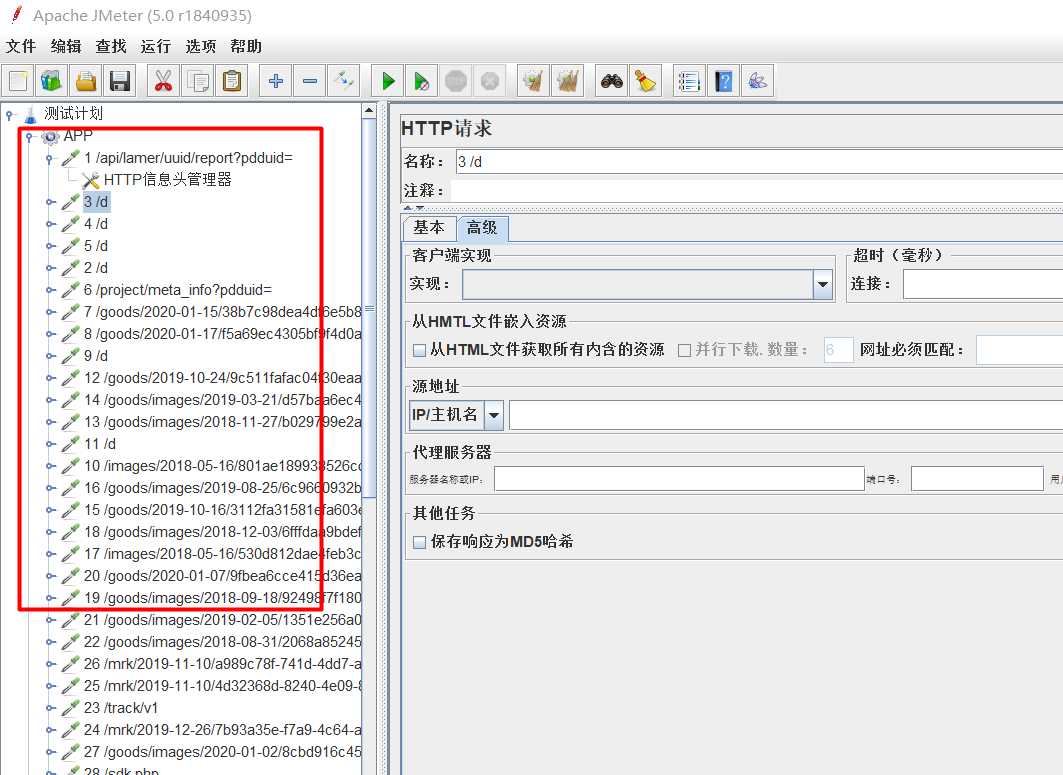Collapse the 测试计划 tree node
Viewport: 1063px width, 775px height.
[x=9, y=114]
